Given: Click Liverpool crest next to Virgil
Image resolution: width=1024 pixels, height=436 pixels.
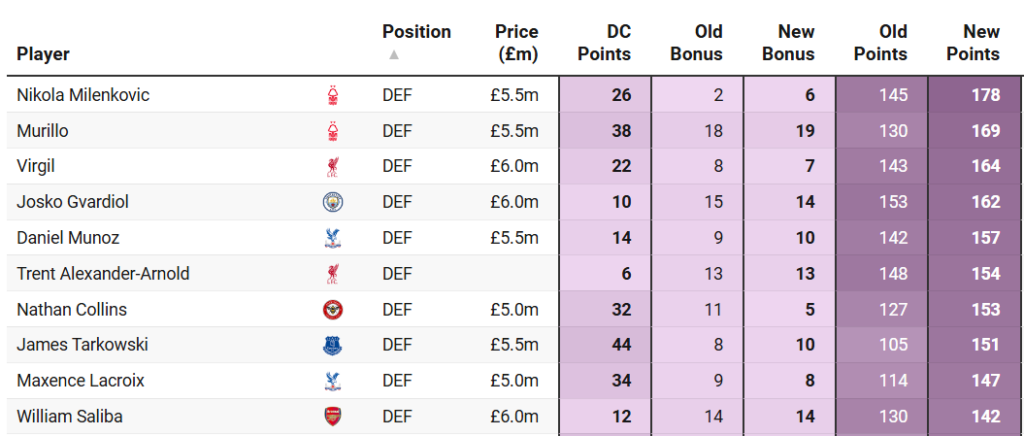Looking at the screenshot, I should point(333,166).
